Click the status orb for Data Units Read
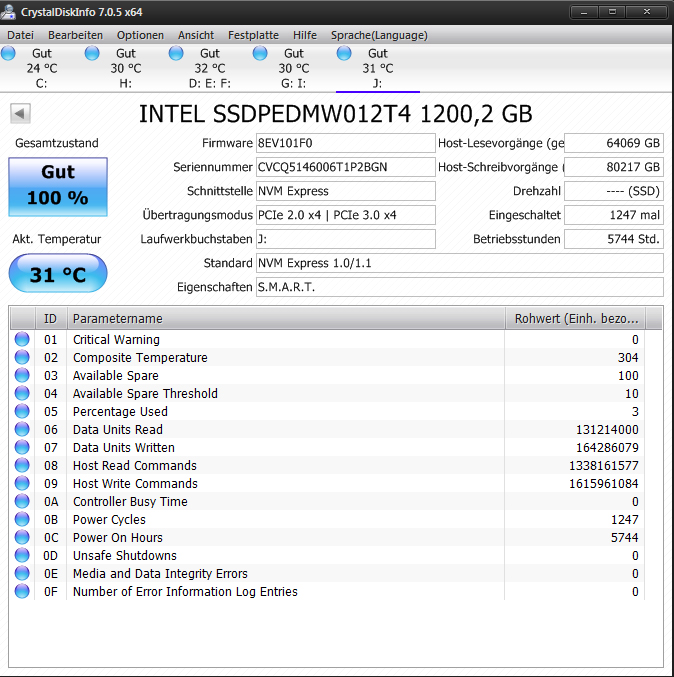674x677 pixels. (22, 429)
